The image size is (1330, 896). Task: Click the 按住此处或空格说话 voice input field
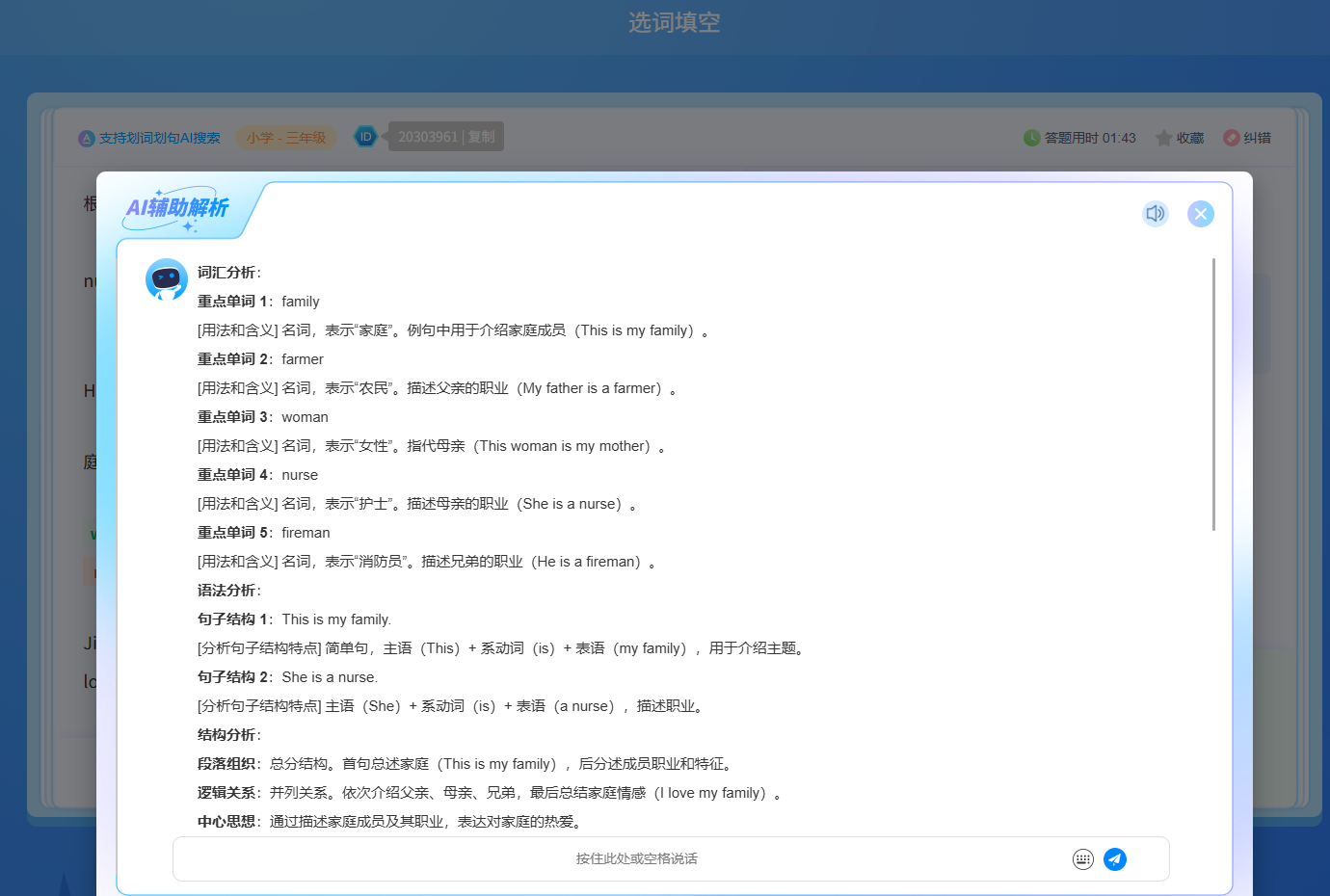point(636,858)
